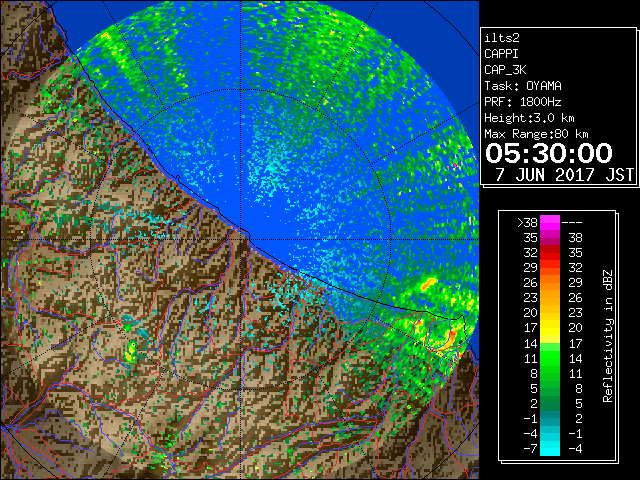Click the Height:3.0 km text
The width and height of the screenshot is (640, 480).
pos(529,118)
